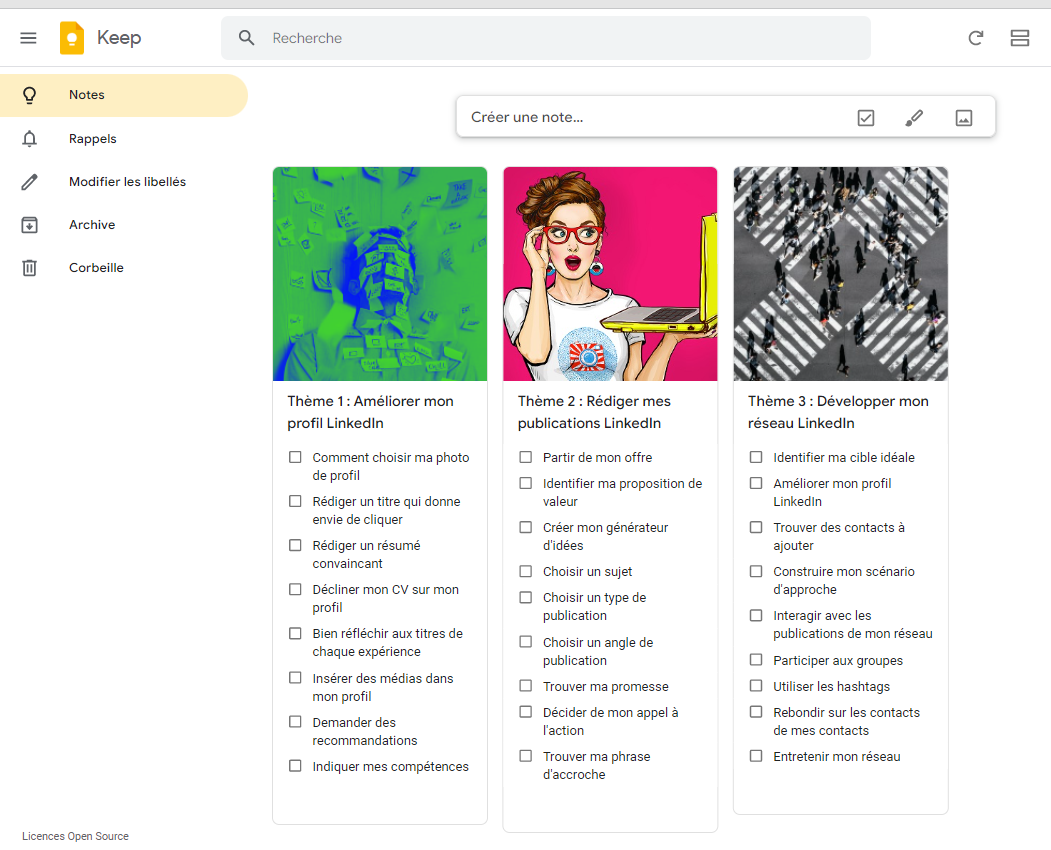
Task: Tick the 'Partir de mon offre' checkbox
Action: [x=525, y=457]
